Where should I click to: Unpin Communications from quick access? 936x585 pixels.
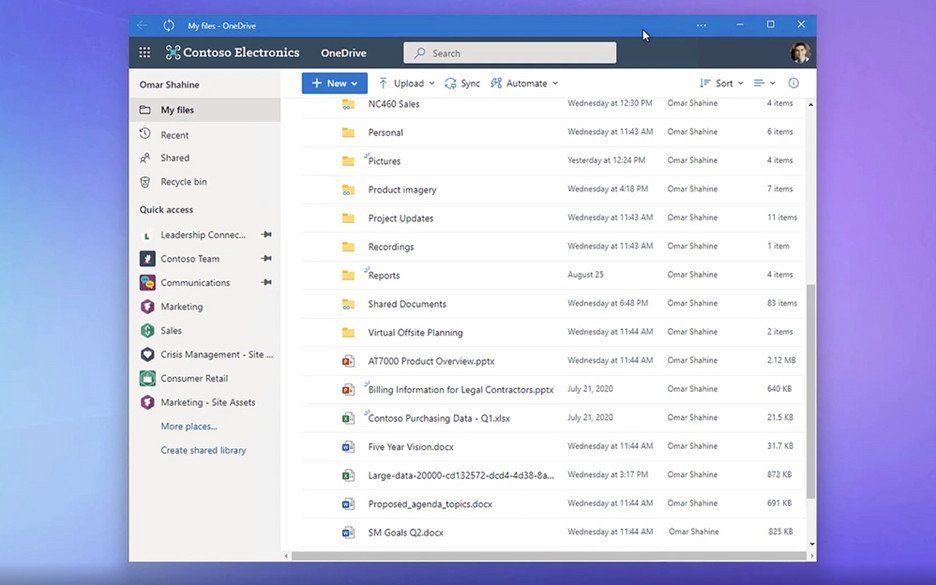pos(267,282)
